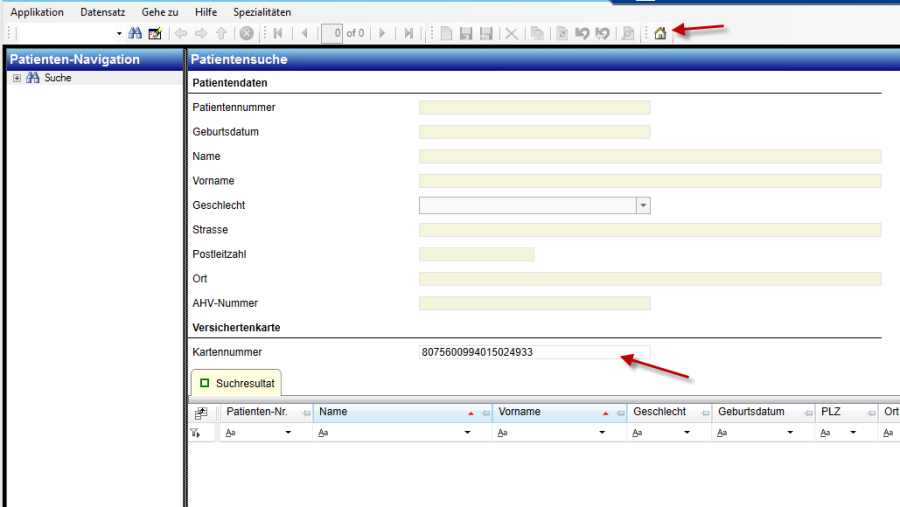Open the Geschlecht dropdown
This screenshot has height=507, width=900.
(643, 205)
